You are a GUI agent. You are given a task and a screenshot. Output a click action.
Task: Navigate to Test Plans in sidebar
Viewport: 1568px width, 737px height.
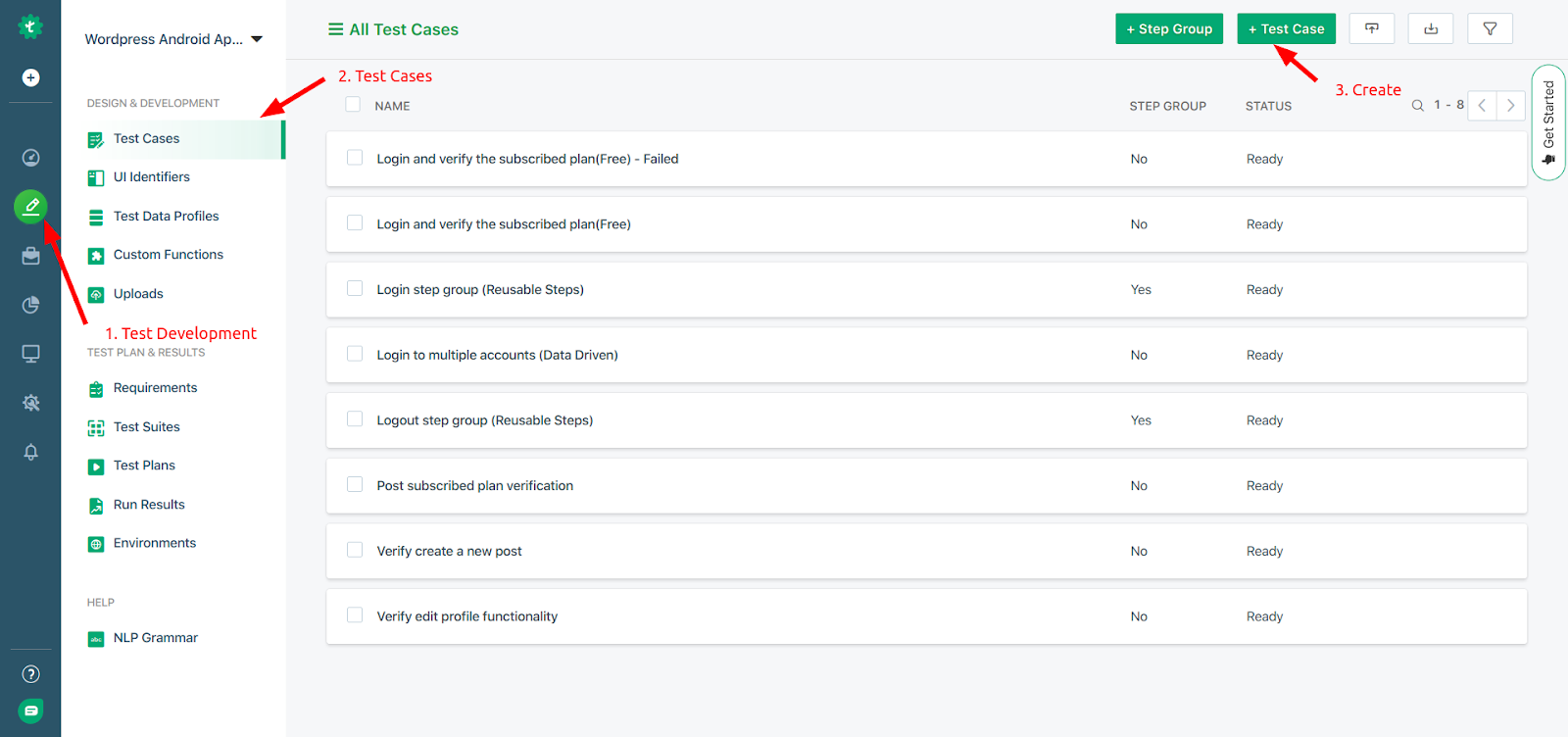click(x=144, y=466)
